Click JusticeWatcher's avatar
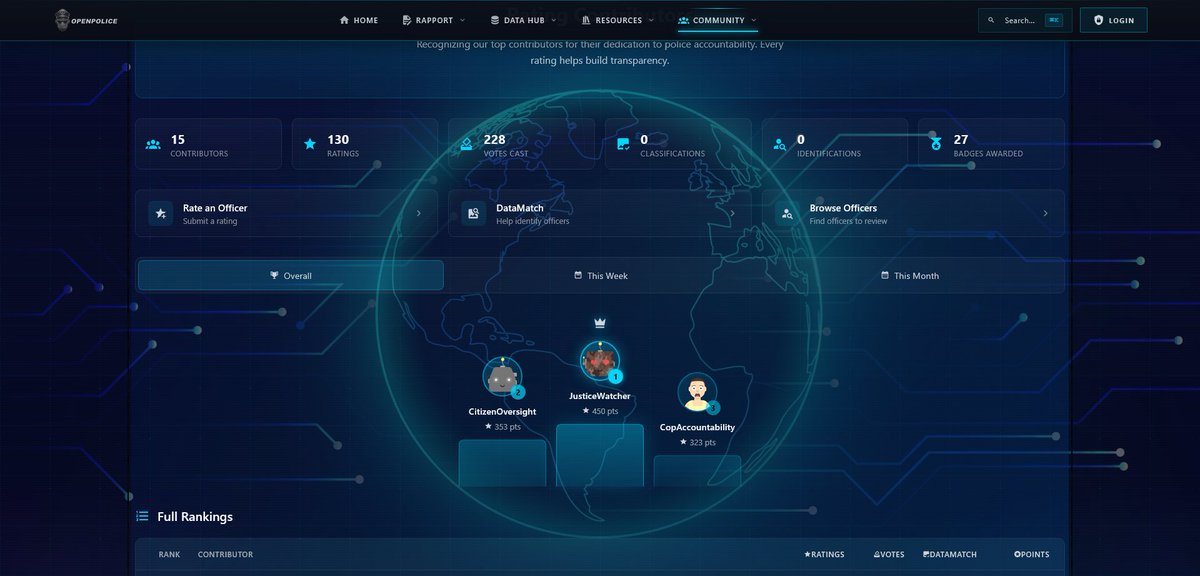This screenshot has height=576, width=1200. pos(599,360)
